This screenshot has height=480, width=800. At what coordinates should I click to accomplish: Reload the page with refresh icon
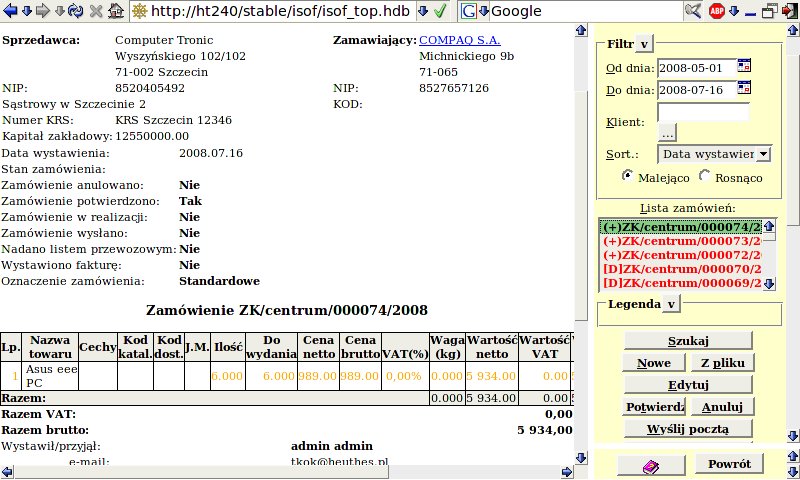coord(76,11)
